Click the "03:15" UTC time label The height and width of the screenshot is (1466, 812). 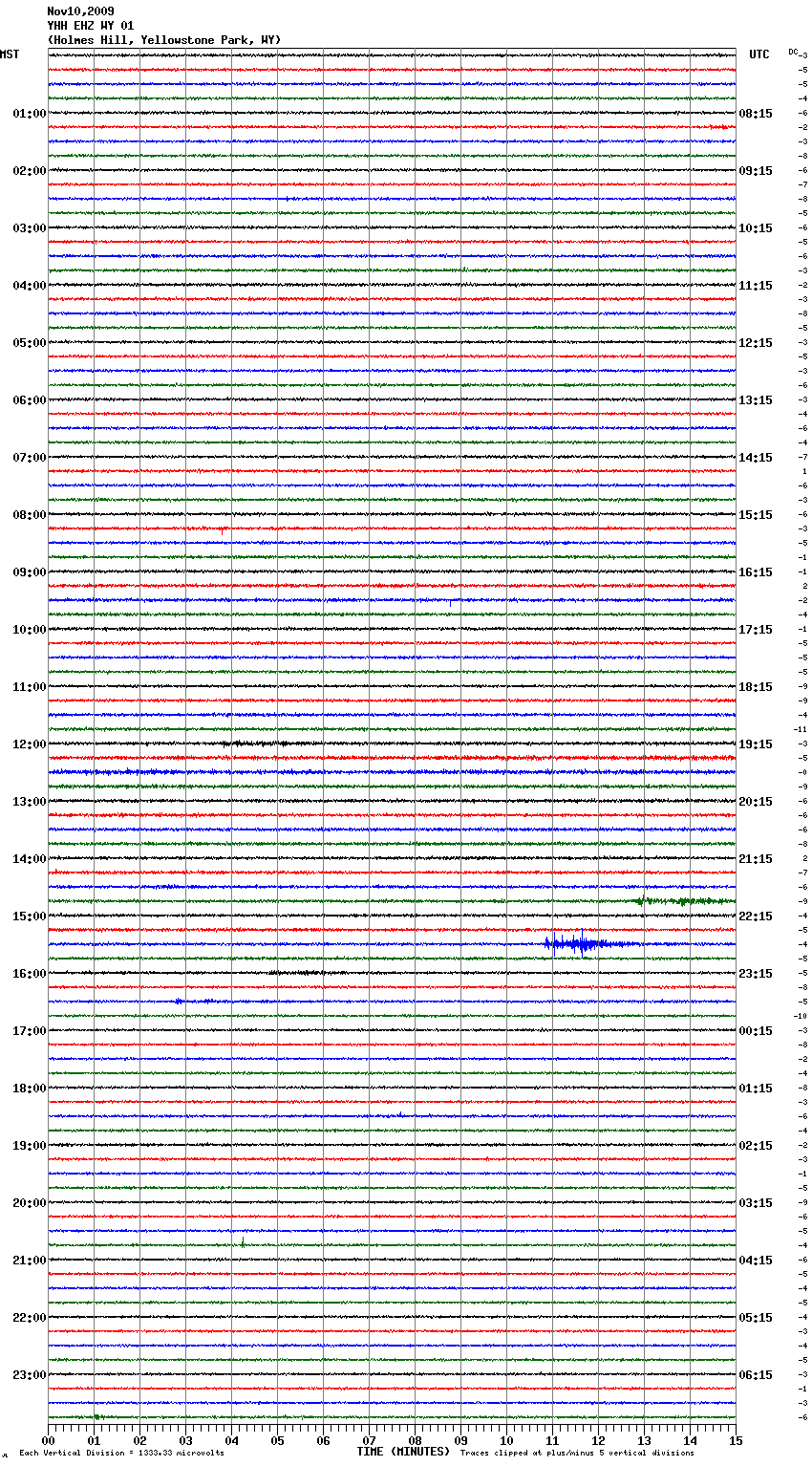coord(756,1203)
